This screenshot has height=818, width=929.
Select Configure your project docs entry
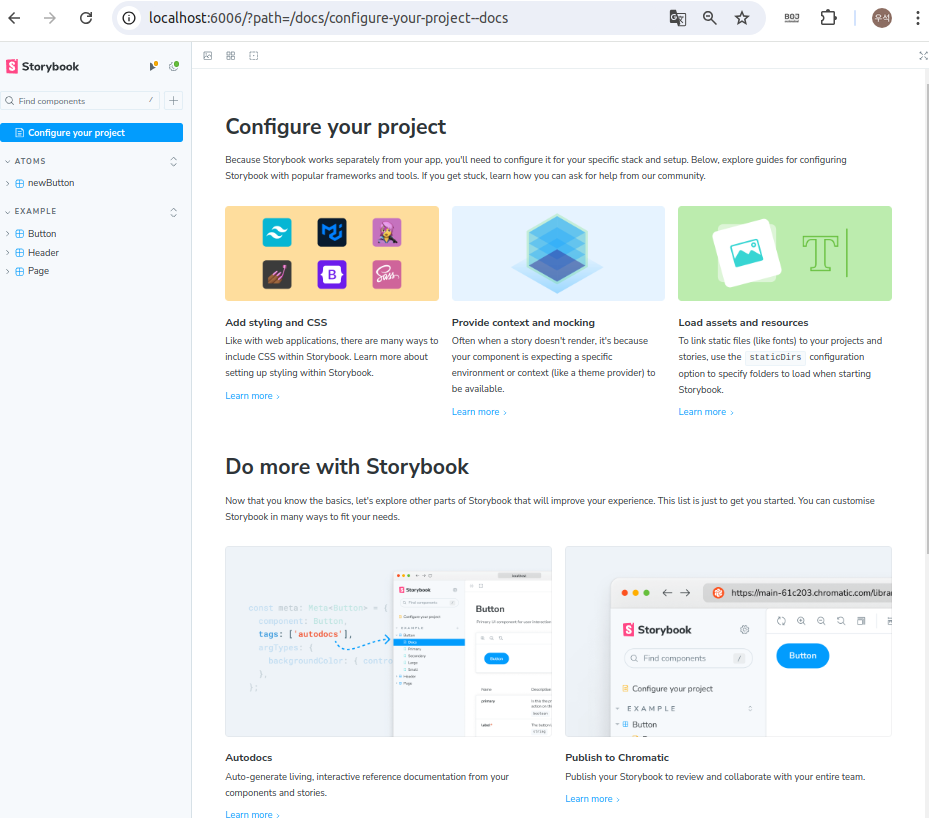(91, 133)
